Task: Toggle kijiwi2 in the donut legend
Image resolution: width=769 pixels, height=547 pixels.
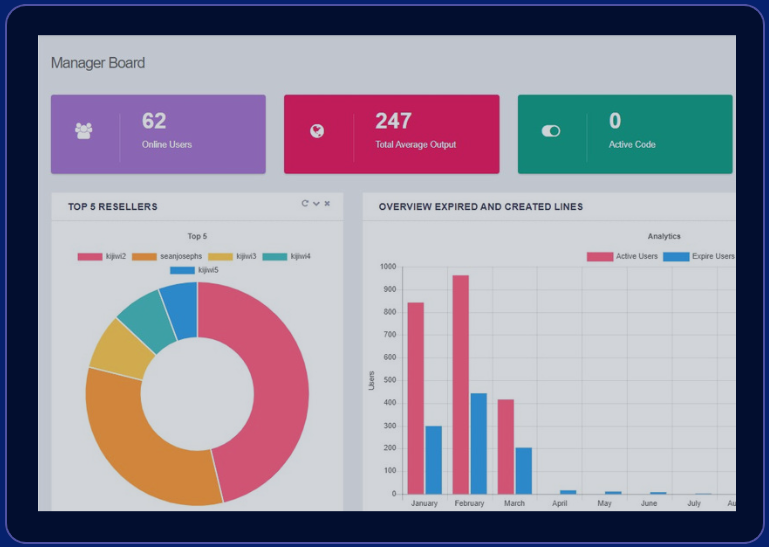Action: coord(102,257)
